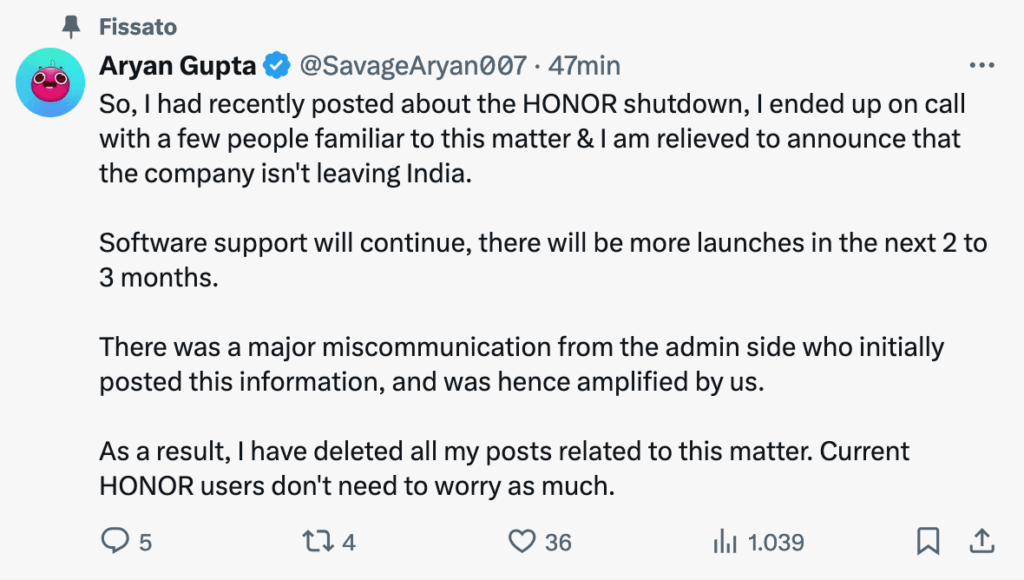
Task: Toggle the repost arrows icon
Action: tap(318, 542)
